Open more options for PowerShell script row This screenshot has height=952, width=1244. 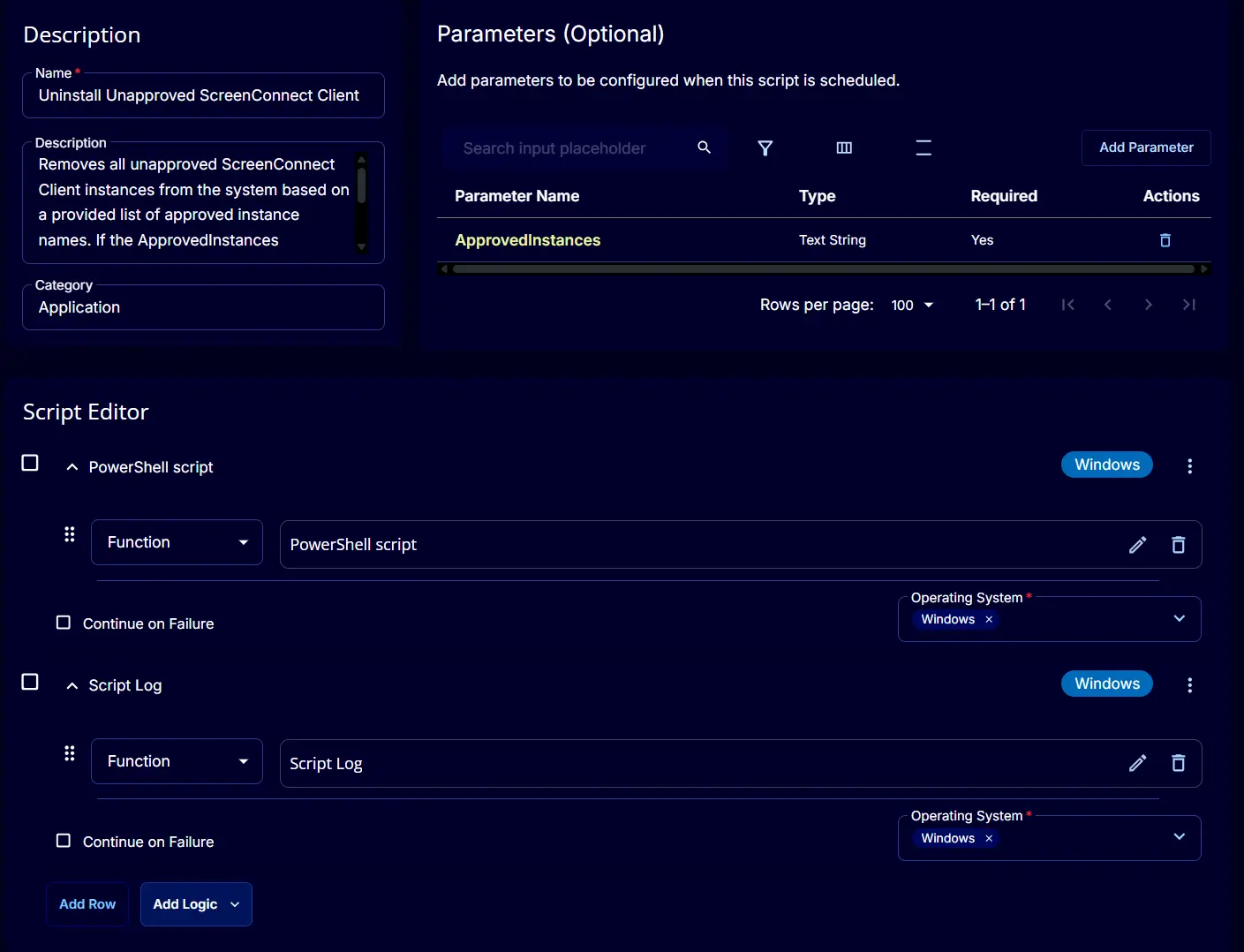[1189, 466]
